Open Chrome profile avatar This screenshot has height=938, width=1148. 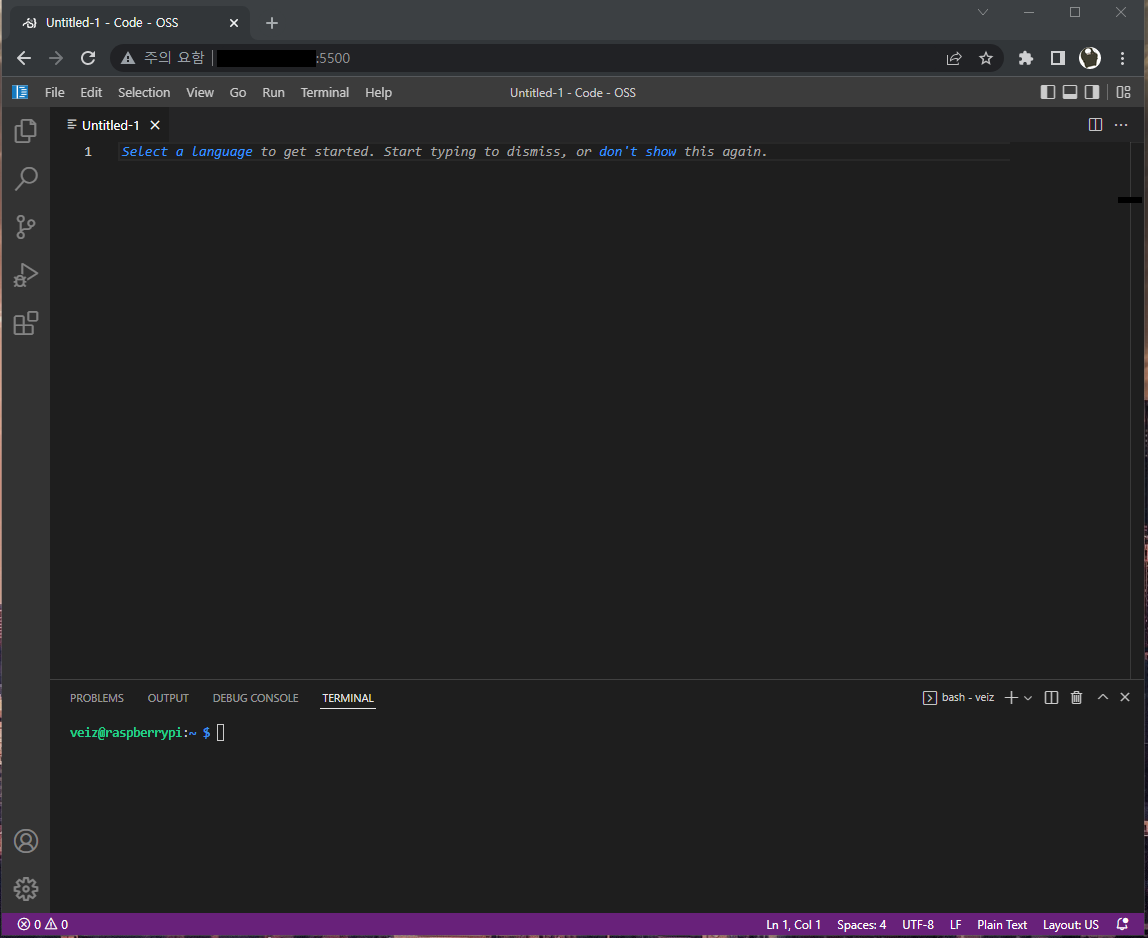[1089, 58]
